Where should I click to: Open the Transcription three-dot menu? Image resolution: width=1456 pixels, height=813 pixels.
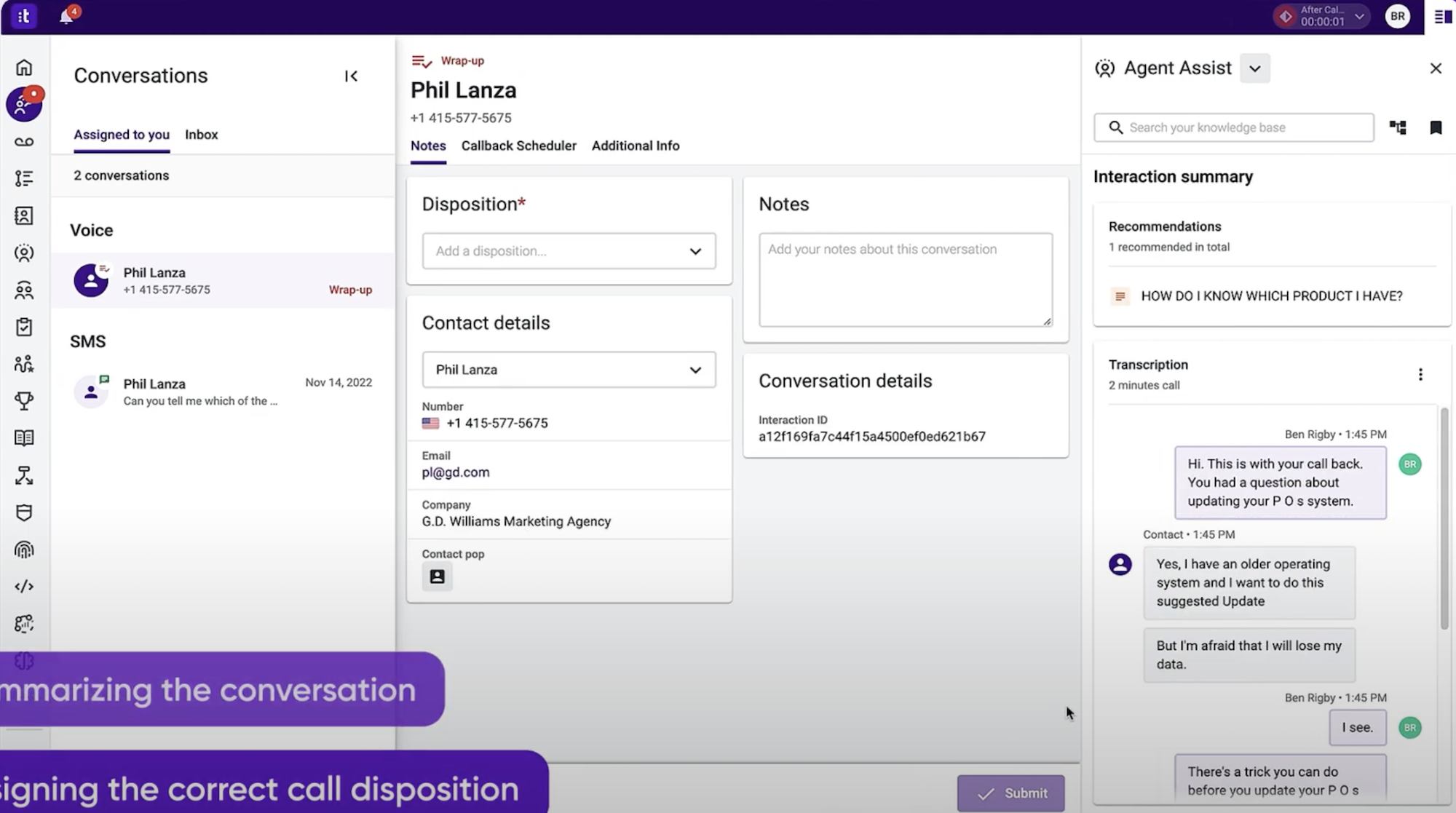click(1420, 374)
